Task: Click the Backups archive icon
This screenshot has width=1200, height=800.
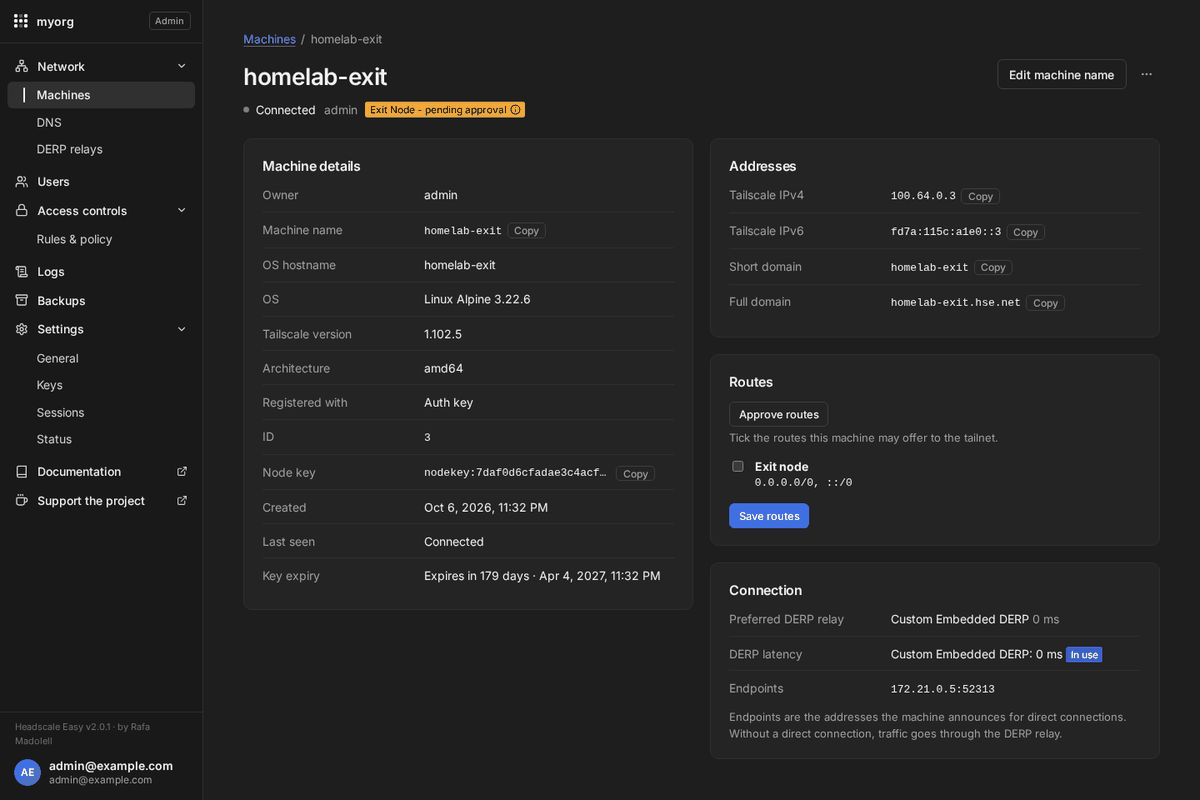Action: click(x=22, y=301)
